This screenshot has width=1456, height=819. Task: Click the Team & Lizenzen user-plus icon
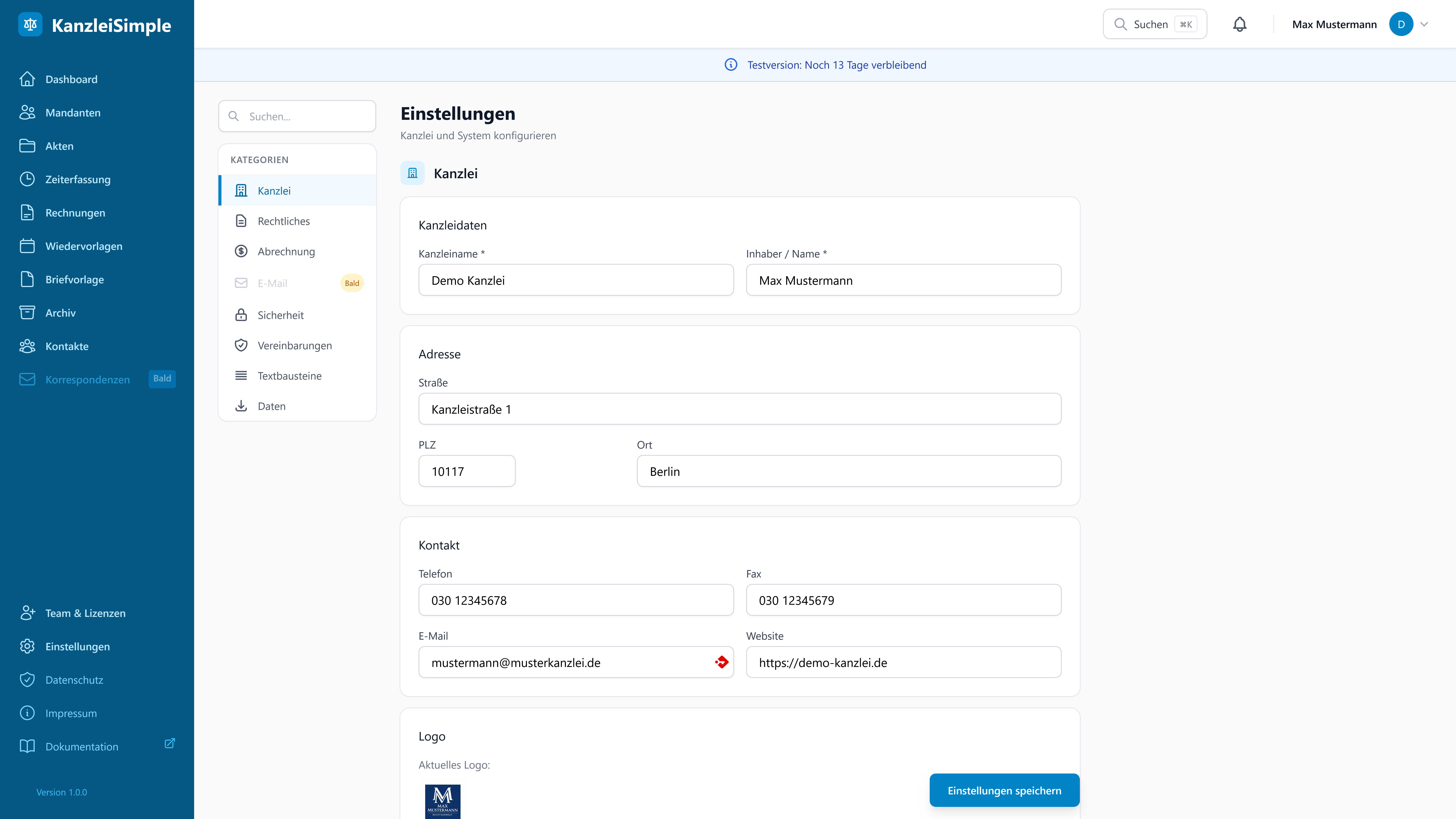(x=27, y=613)
